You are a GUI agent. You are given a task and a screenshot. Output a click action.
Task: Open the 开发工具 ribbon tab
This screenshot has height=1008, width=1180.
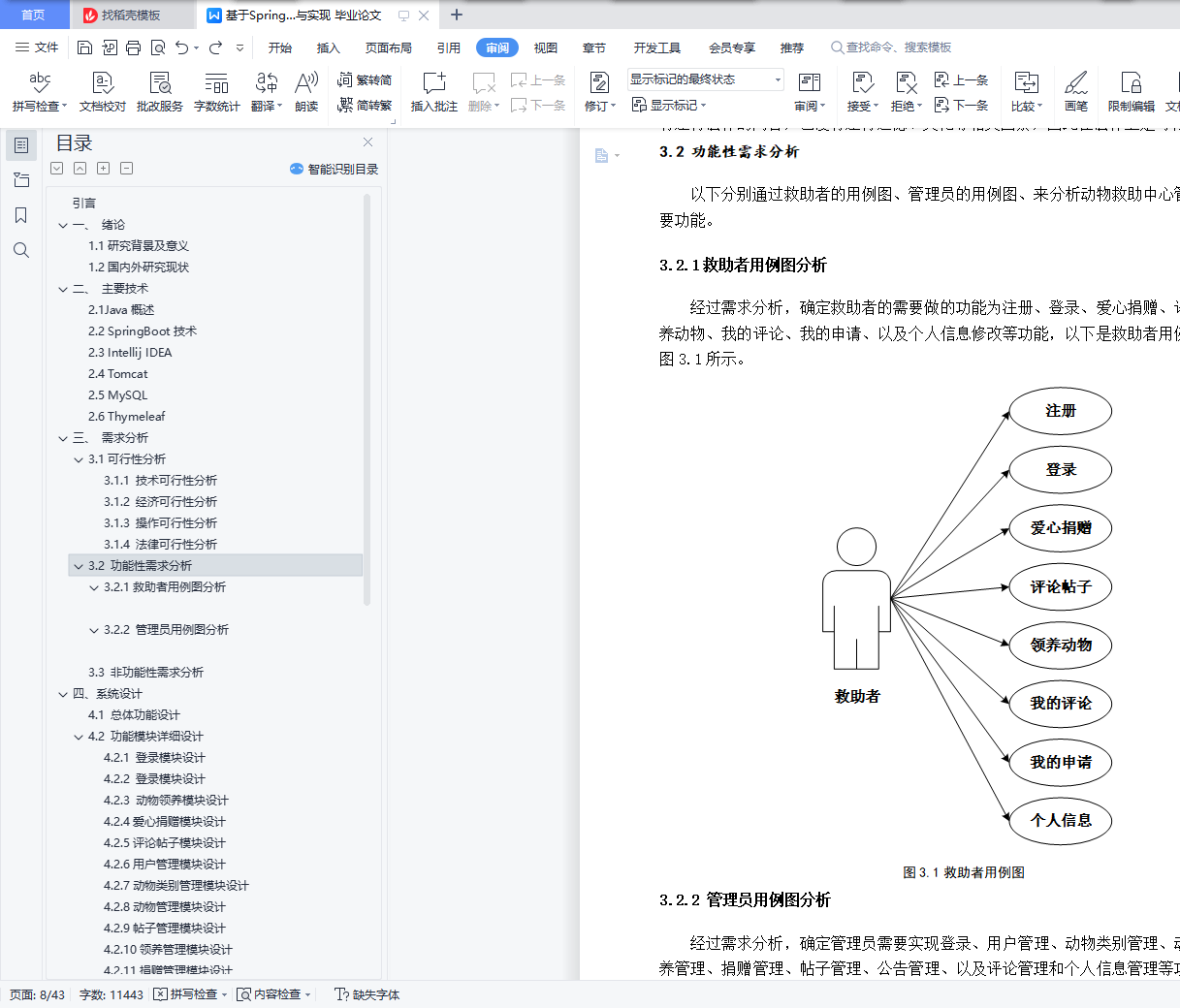657,47
